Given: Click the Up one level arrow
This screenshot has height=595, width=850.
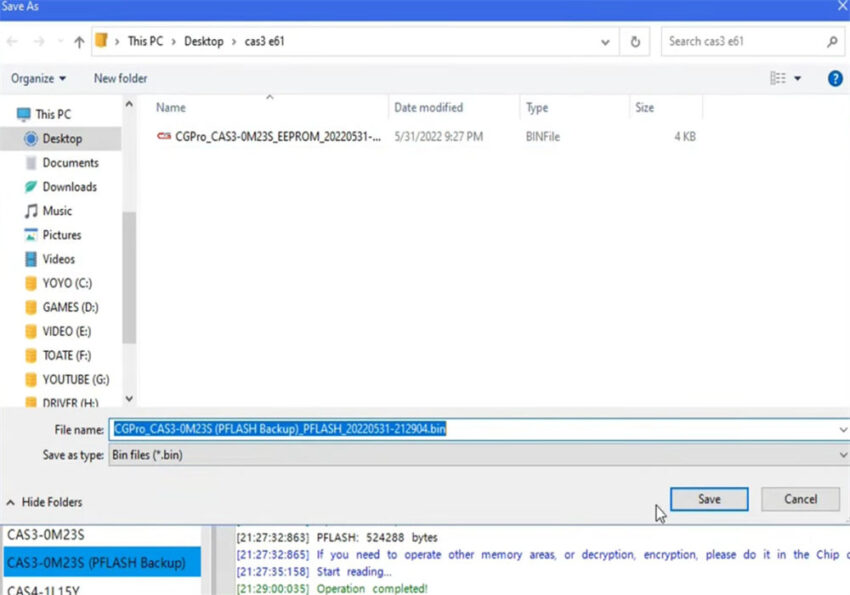Looking at the screenshot, I should click(x=79, y=42).
